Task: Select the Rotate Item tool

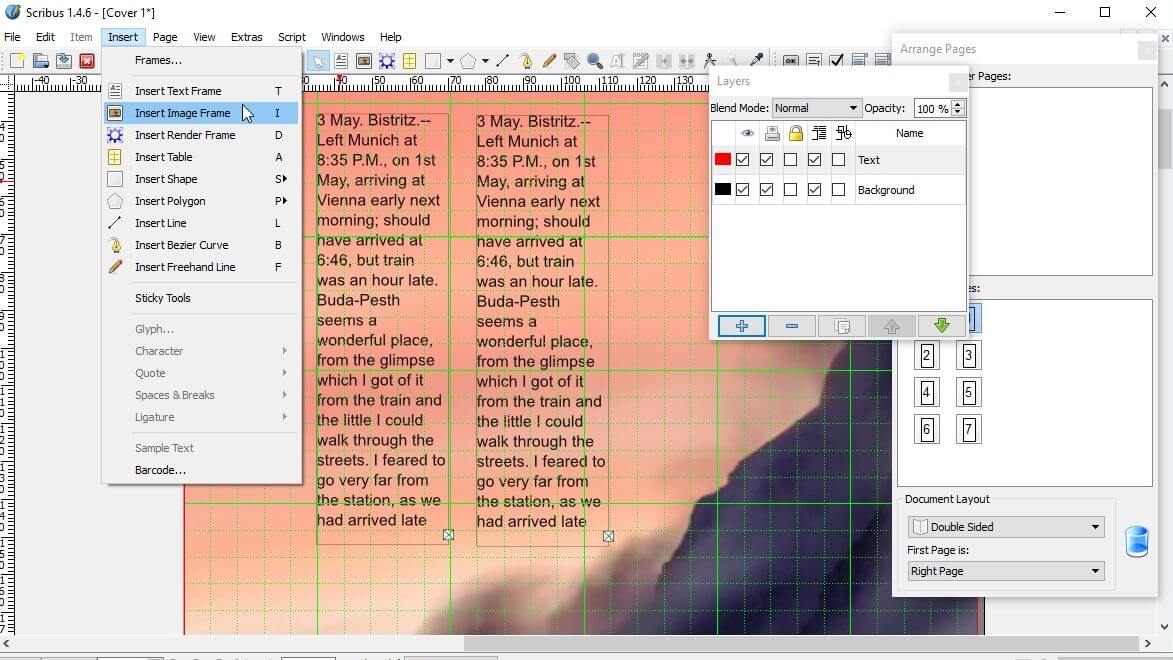Action: [572, 61]
